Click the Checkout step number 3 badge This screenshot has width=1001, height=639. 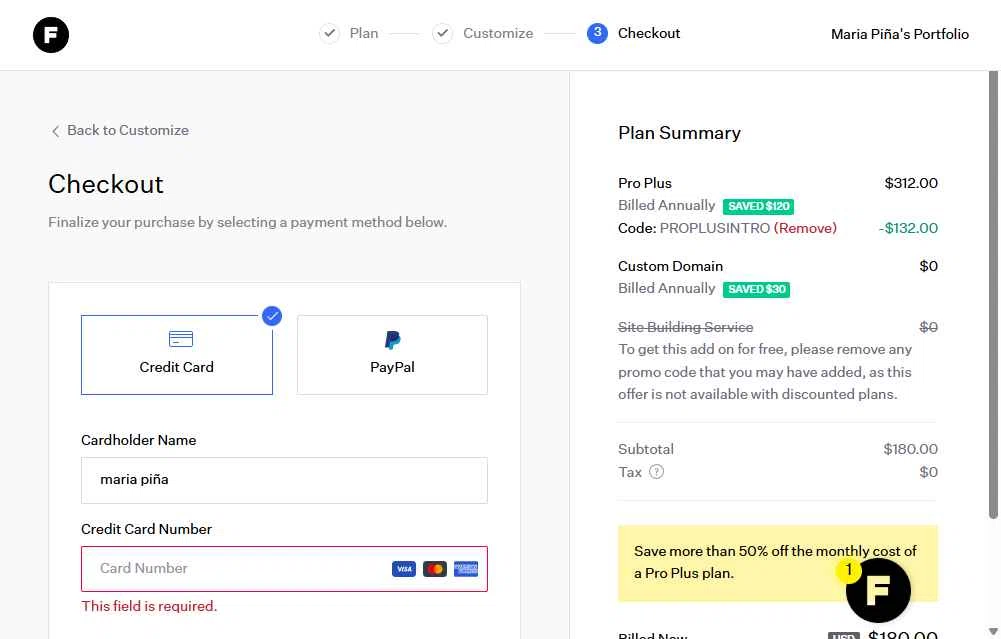597,33
